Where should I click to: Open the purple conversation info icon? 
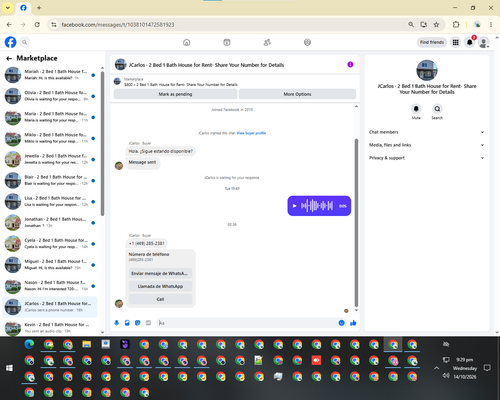pos(350,65)
